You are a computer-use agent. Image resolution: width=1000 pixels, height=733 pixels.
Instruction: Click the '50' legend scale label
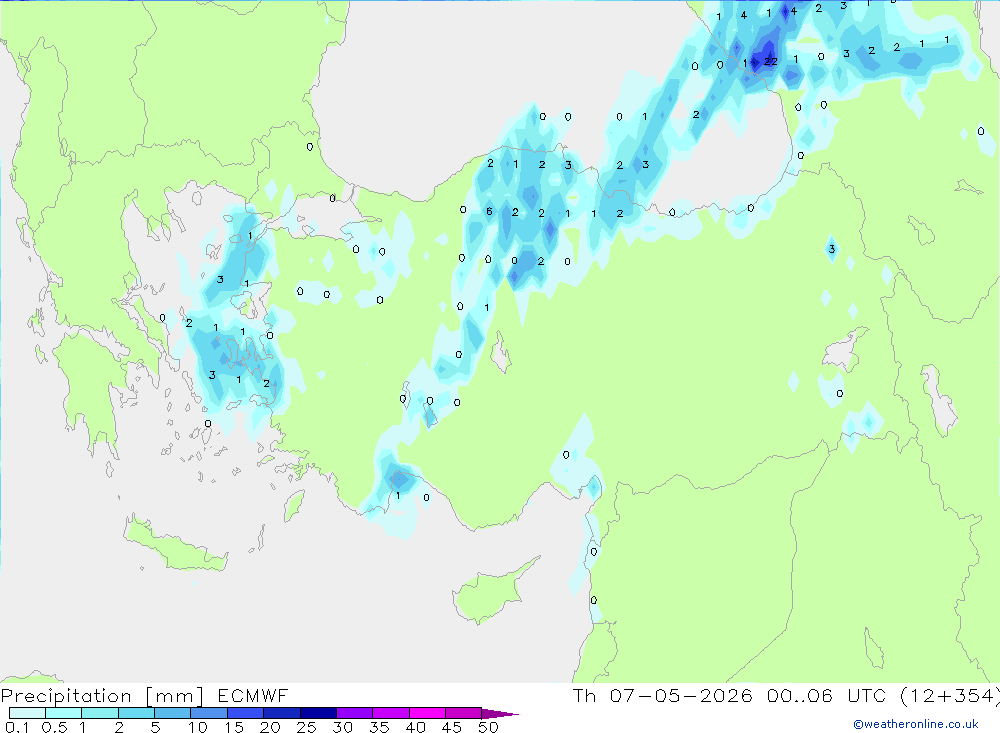[x=488, y=727]
